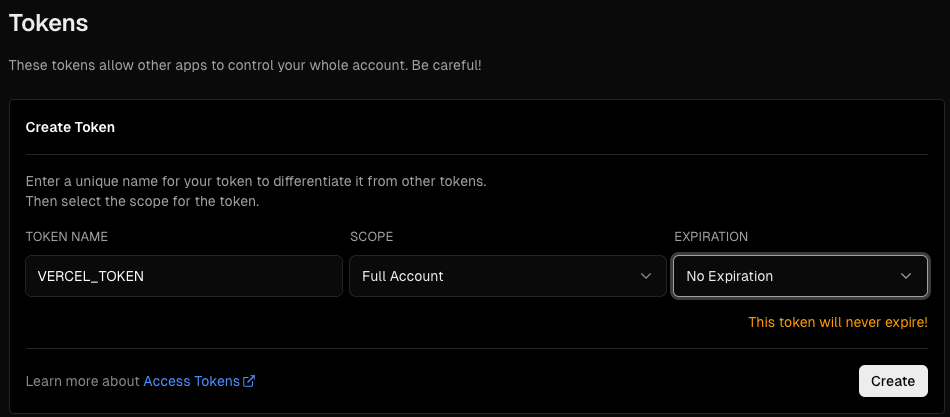Click the EXPIRATION field label

pyautogui.click(x=711, y=236)
